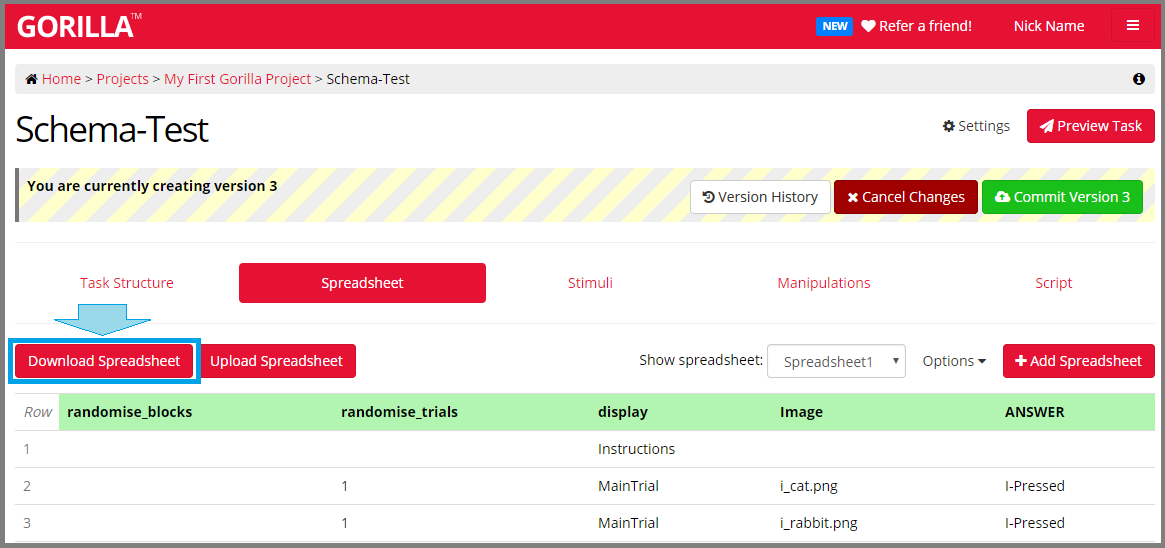1165x548 pixels.
Task: Switch to the Task Structure tab
Action: [x=127, y=283]
